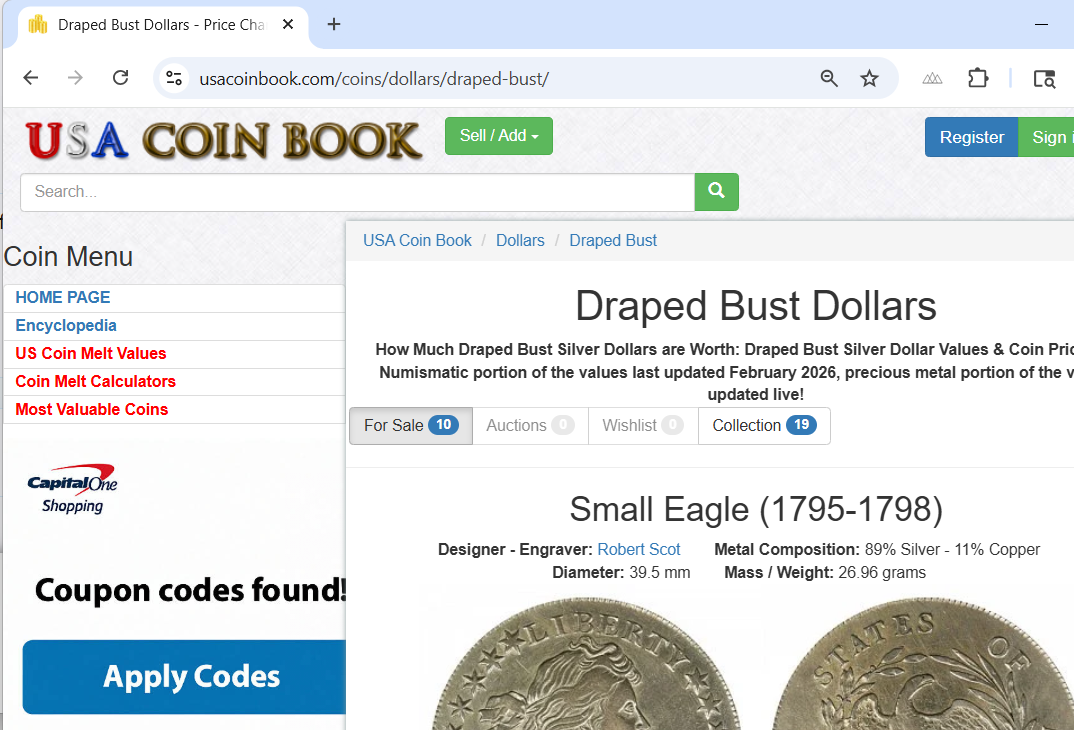The height and width of the screenshot is (730, 1074).
Task: Select the For Sale tab
Action: click(411, 425)
